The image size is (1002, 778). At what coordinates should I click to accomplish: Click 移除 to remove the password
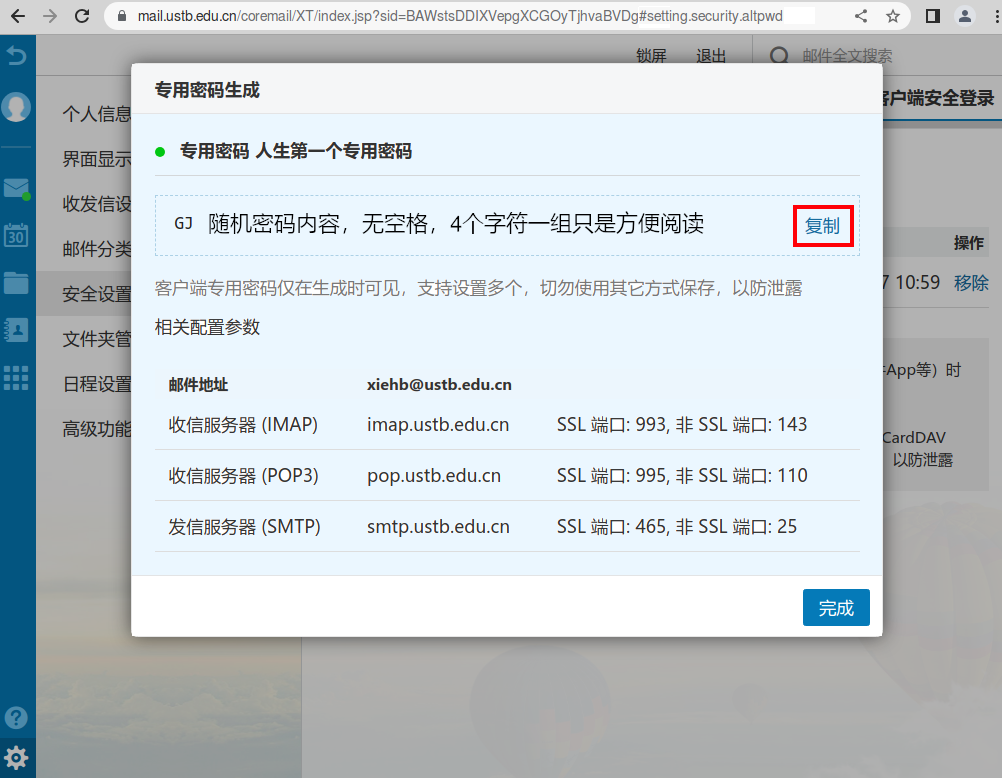click(x=971, y=283)
